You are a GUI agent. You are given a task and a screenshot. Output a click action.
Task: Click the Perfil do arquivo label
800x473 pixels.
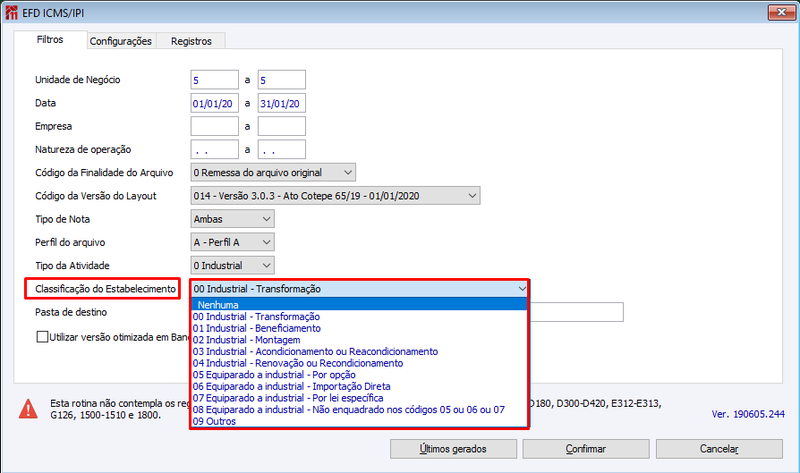tap(70, 242)
